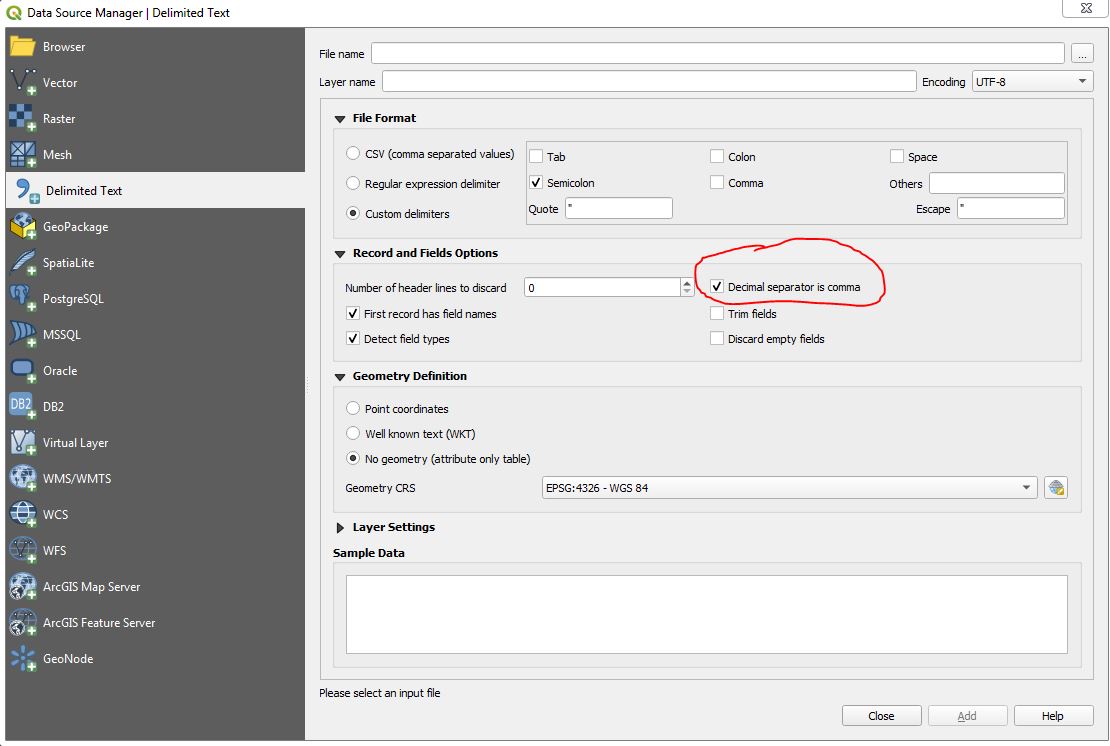Select the Mesh layer icon
1110x746 pixels.
[x=22, y=154]
